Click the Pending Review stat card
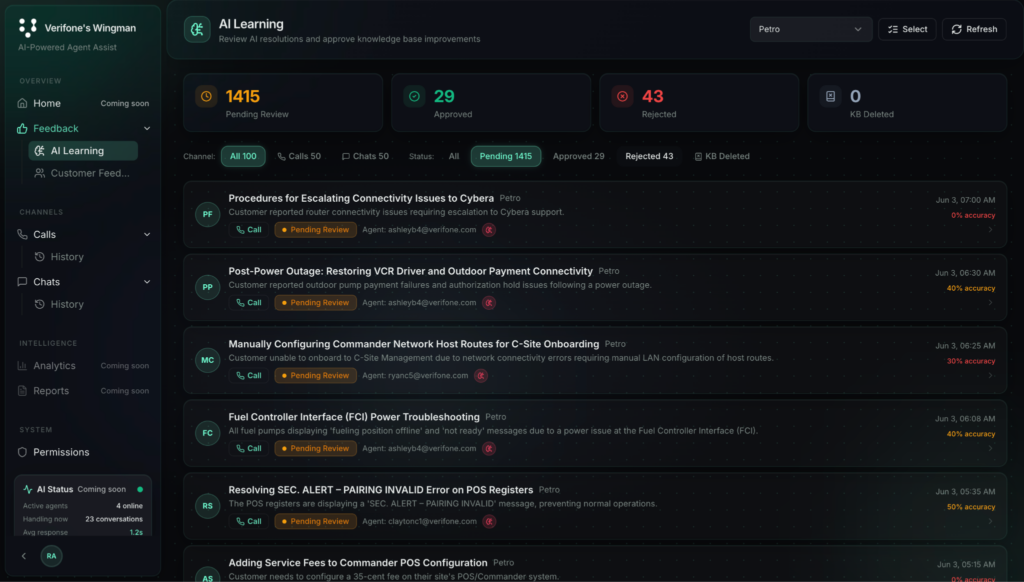This screenshot has width=1024, height=582. tap(283, 103)
